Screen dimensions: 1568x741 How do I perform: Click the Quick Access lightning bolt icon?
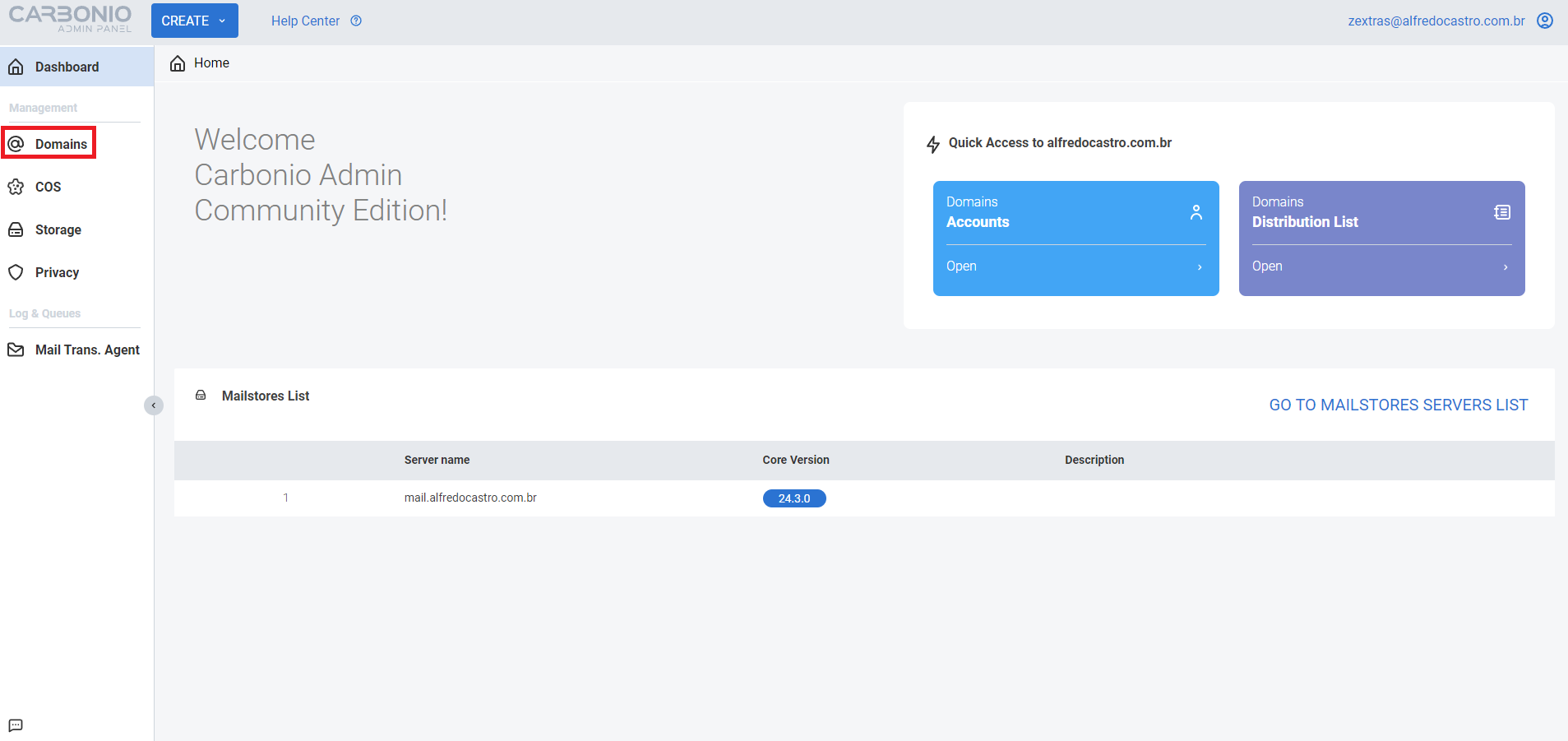[x=933, y=145]
